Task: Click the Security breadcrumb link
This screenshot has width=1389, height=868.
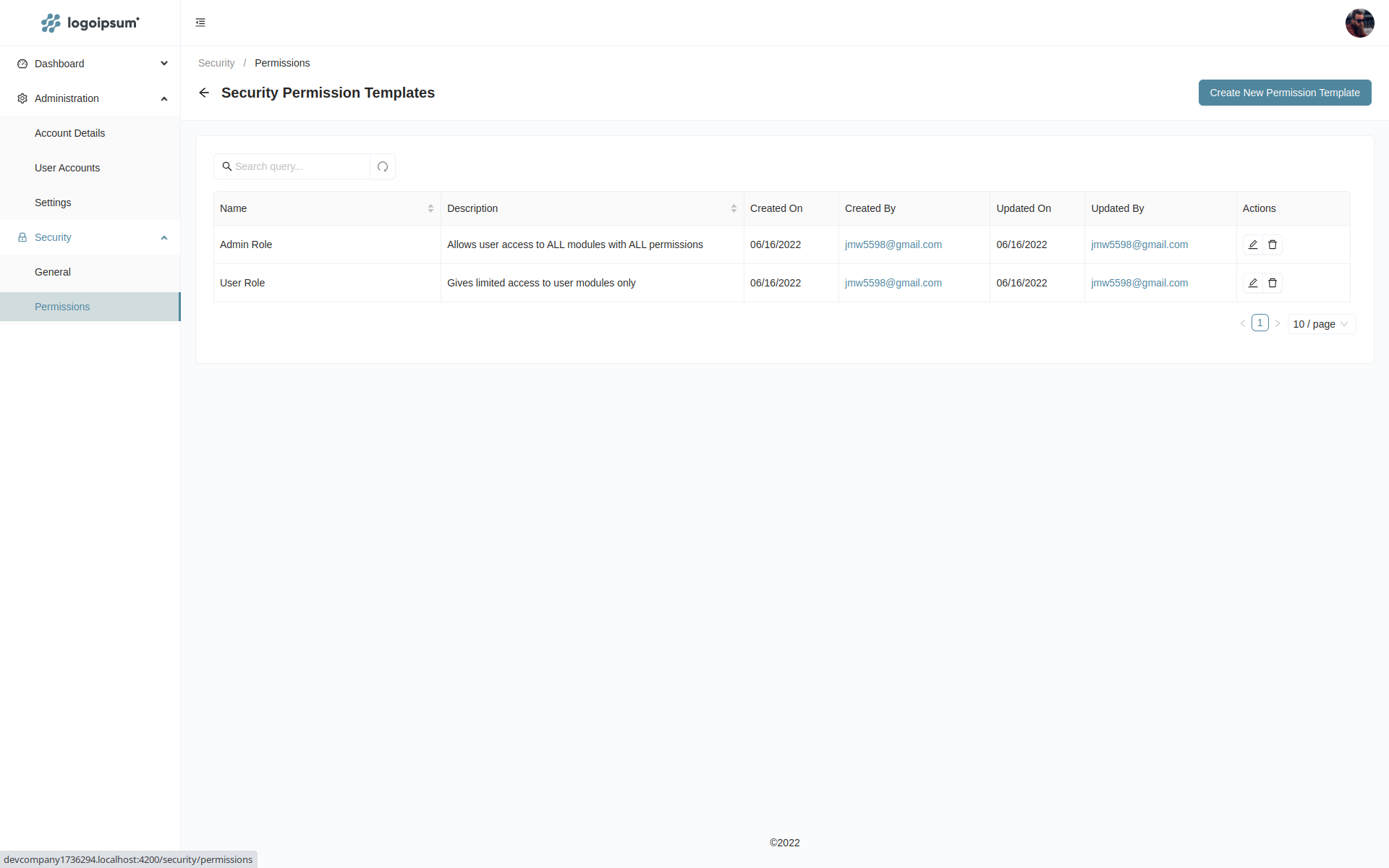Action: [x=216, y=63]
